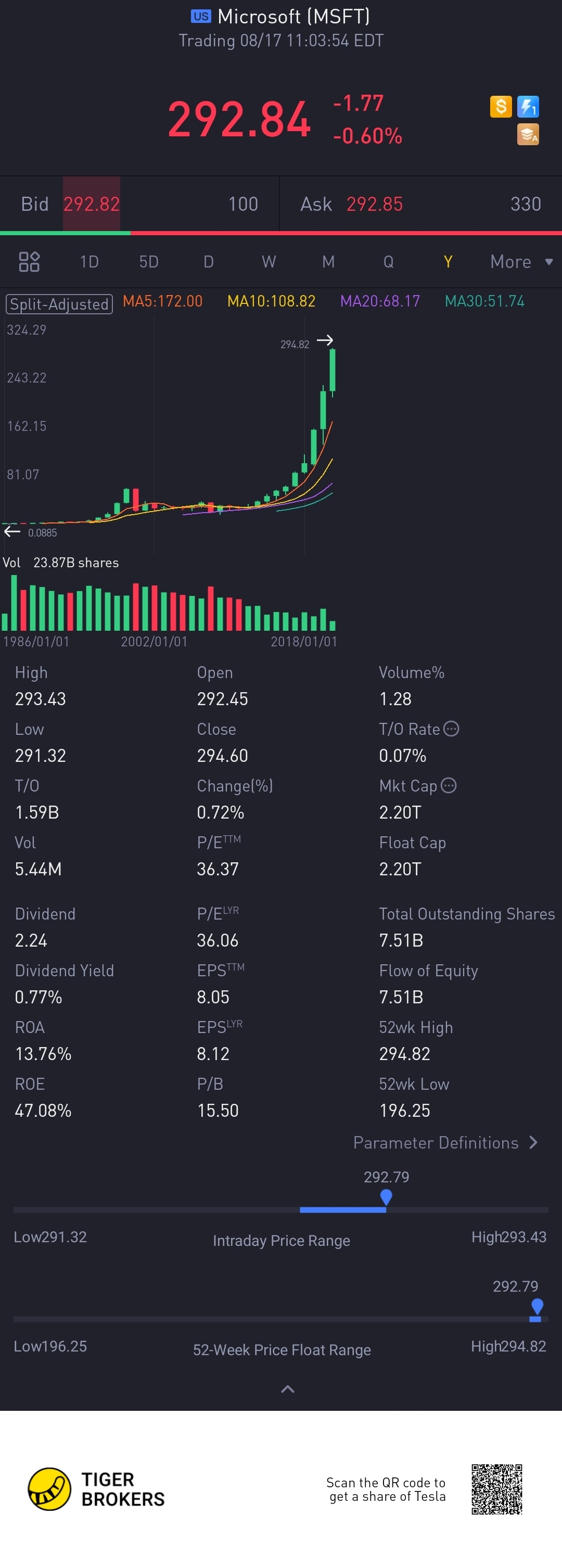
Task: Tap the orange stacked layers icon
Action: point(528,134)
